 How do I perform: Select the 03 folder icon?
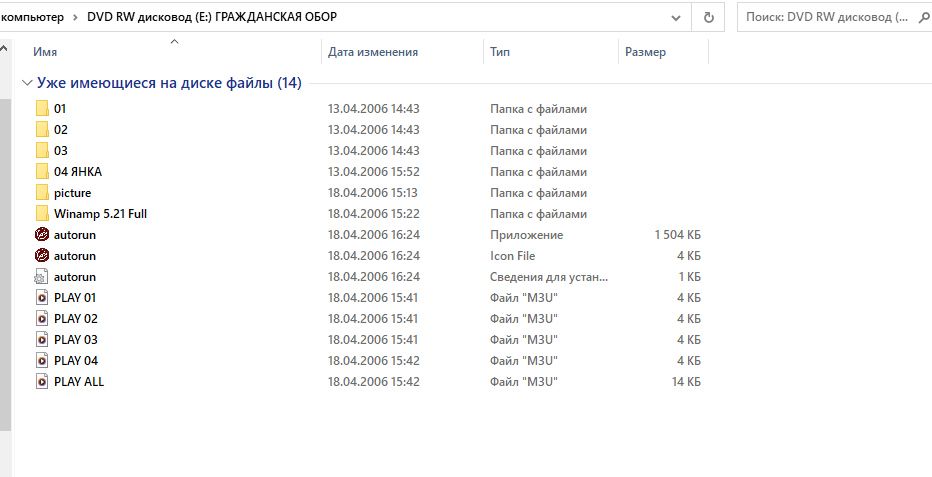click(42, 150)
